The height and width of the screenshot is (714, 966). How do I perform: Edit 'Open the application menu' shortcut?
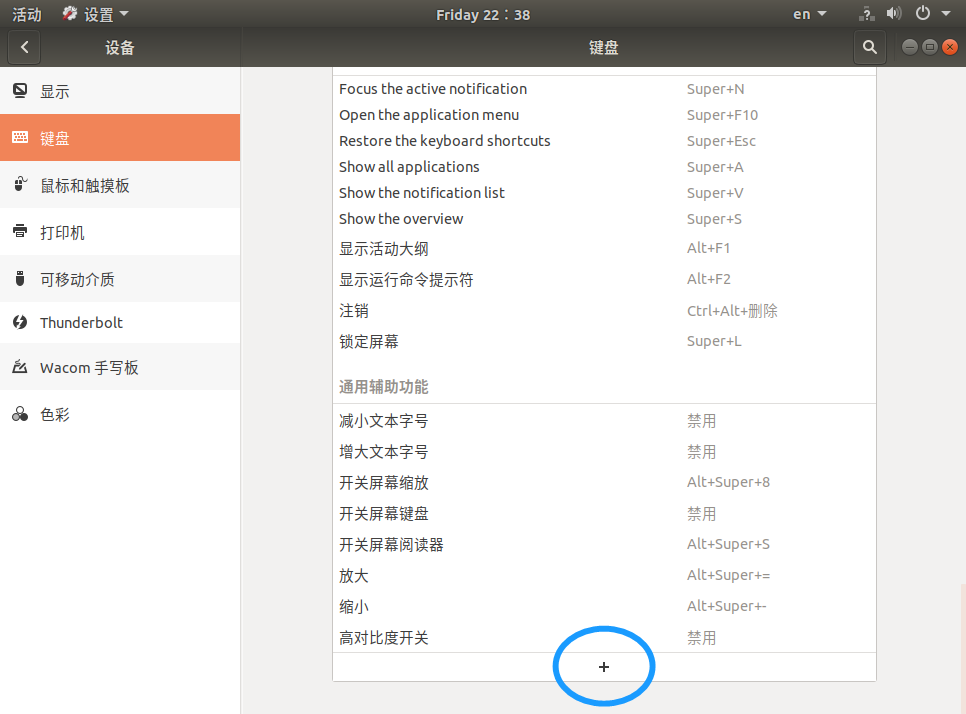(604, 115)
